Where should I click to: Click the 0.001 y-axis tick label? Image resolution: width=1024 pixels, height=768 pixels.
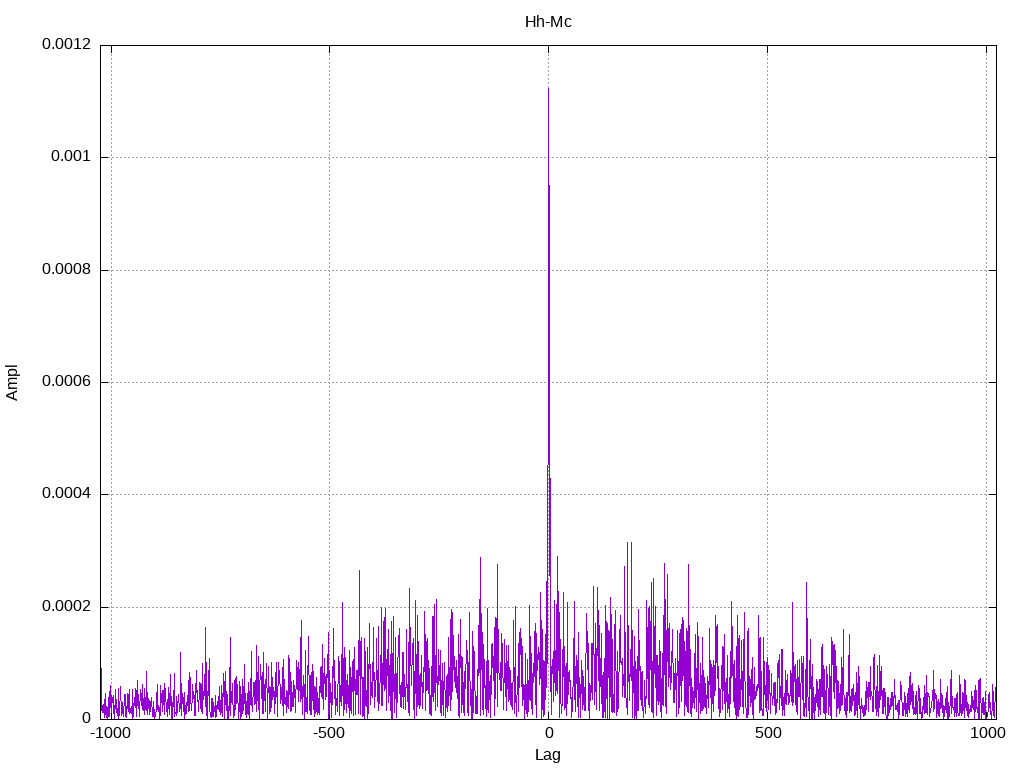pos(70,157)
